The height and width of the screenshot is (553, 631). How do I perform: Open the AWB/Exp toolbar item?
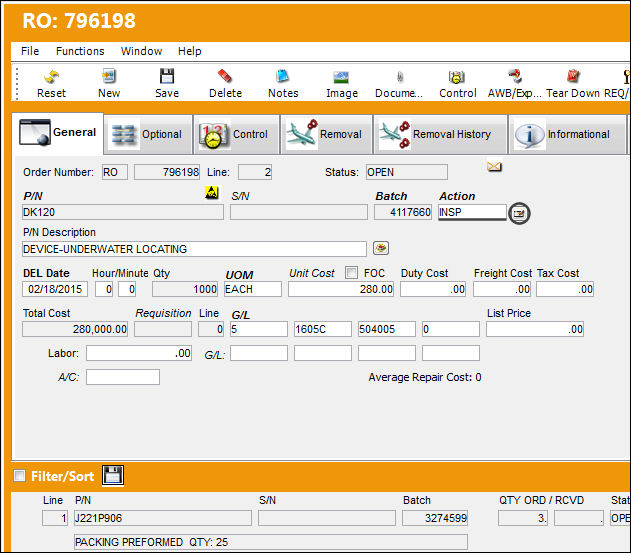515,84
